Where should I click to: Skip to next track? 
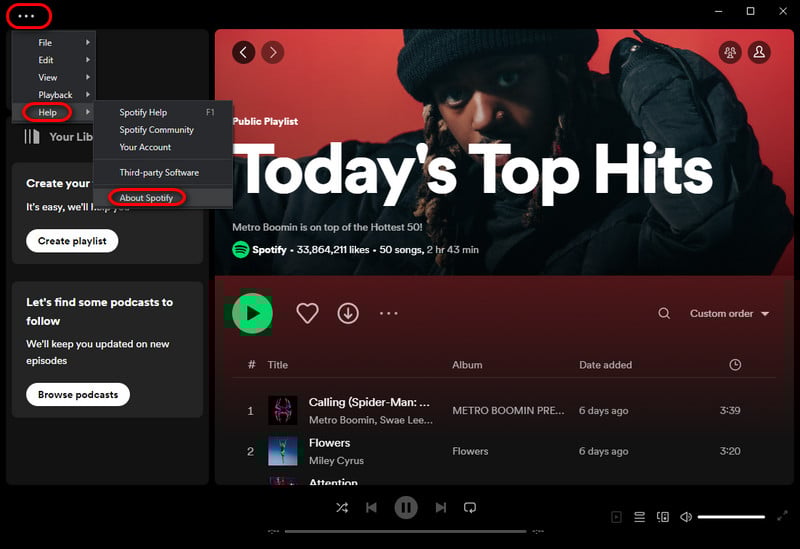point(441,508)
